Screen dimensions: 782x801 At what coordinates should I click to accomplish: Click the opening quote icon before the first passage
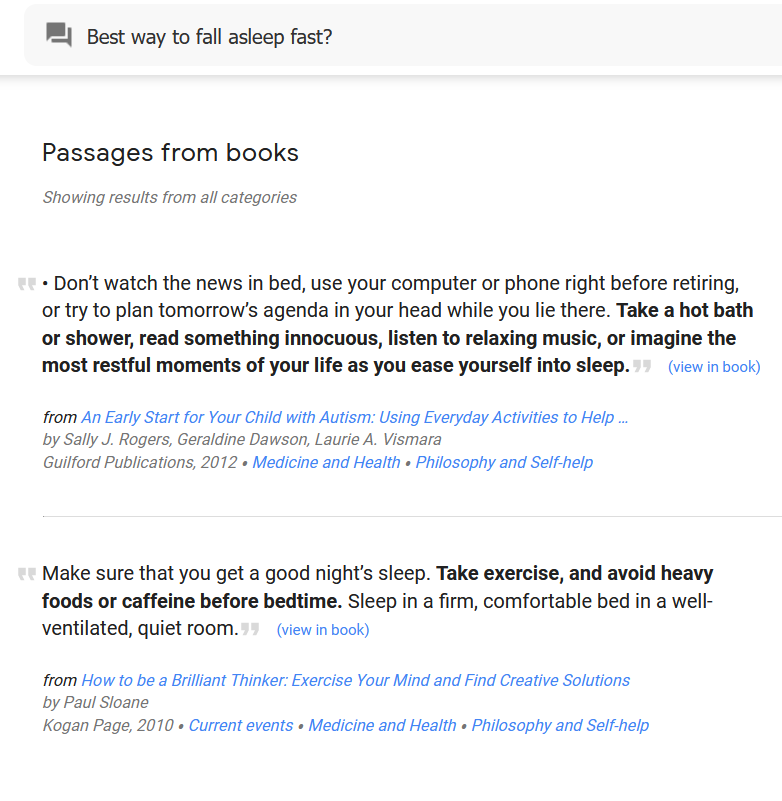[x=27, y=283]
